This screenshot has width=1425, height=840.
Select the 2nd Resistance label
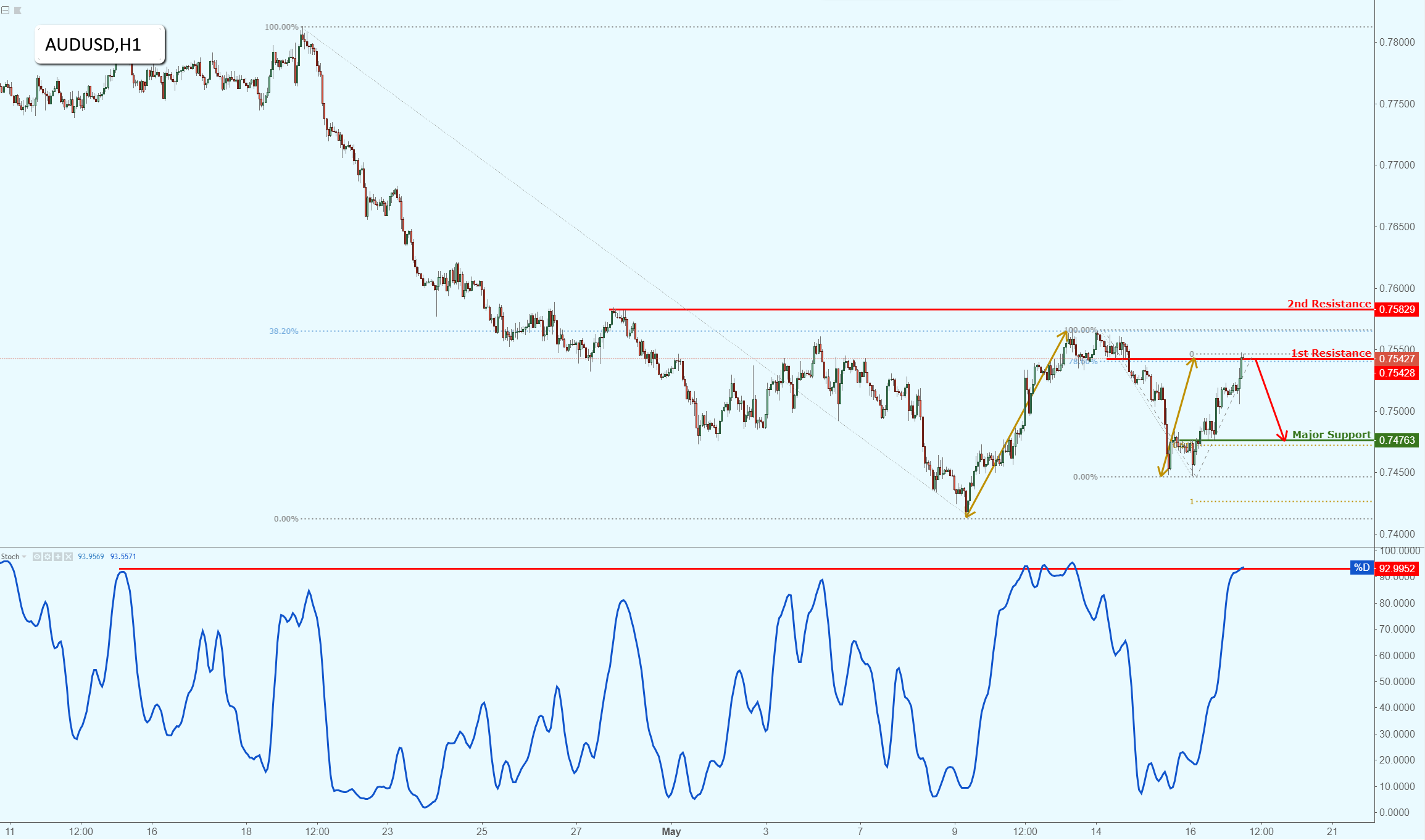[x=1329, y=304]
